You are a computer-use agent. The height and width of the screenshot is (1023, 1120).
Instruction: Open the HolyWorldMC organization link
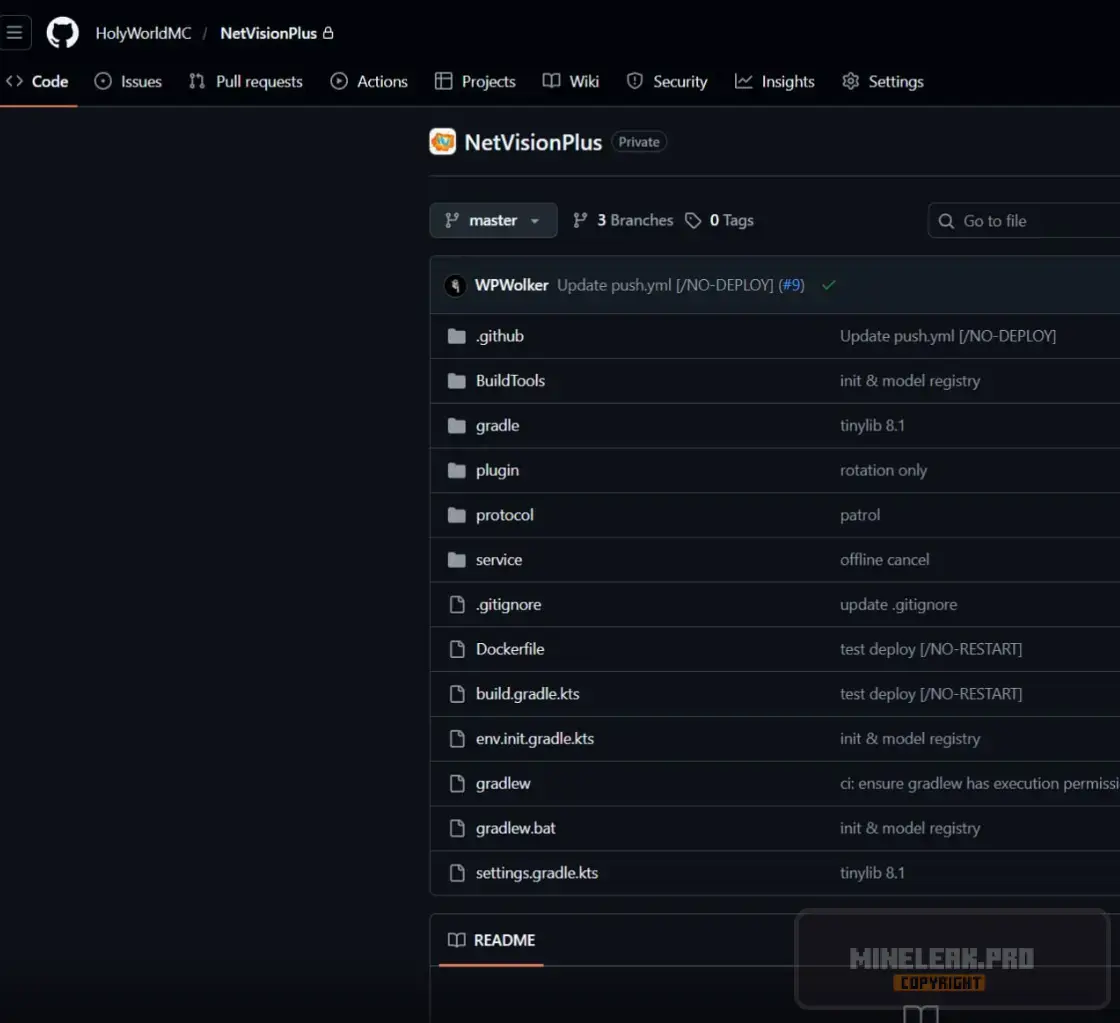coord(143,33)
